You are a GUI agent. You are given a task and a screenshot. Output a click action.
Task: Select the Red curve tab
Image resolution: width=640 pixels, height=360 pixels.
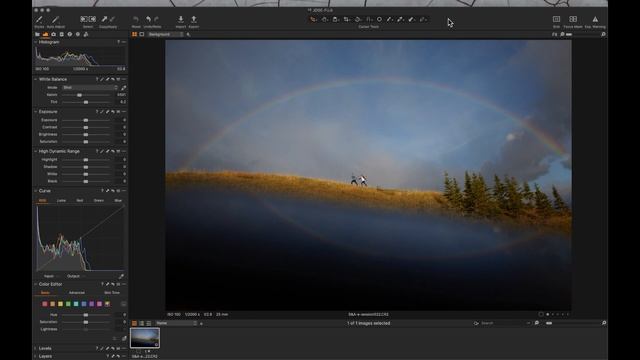tap(80, 200)
